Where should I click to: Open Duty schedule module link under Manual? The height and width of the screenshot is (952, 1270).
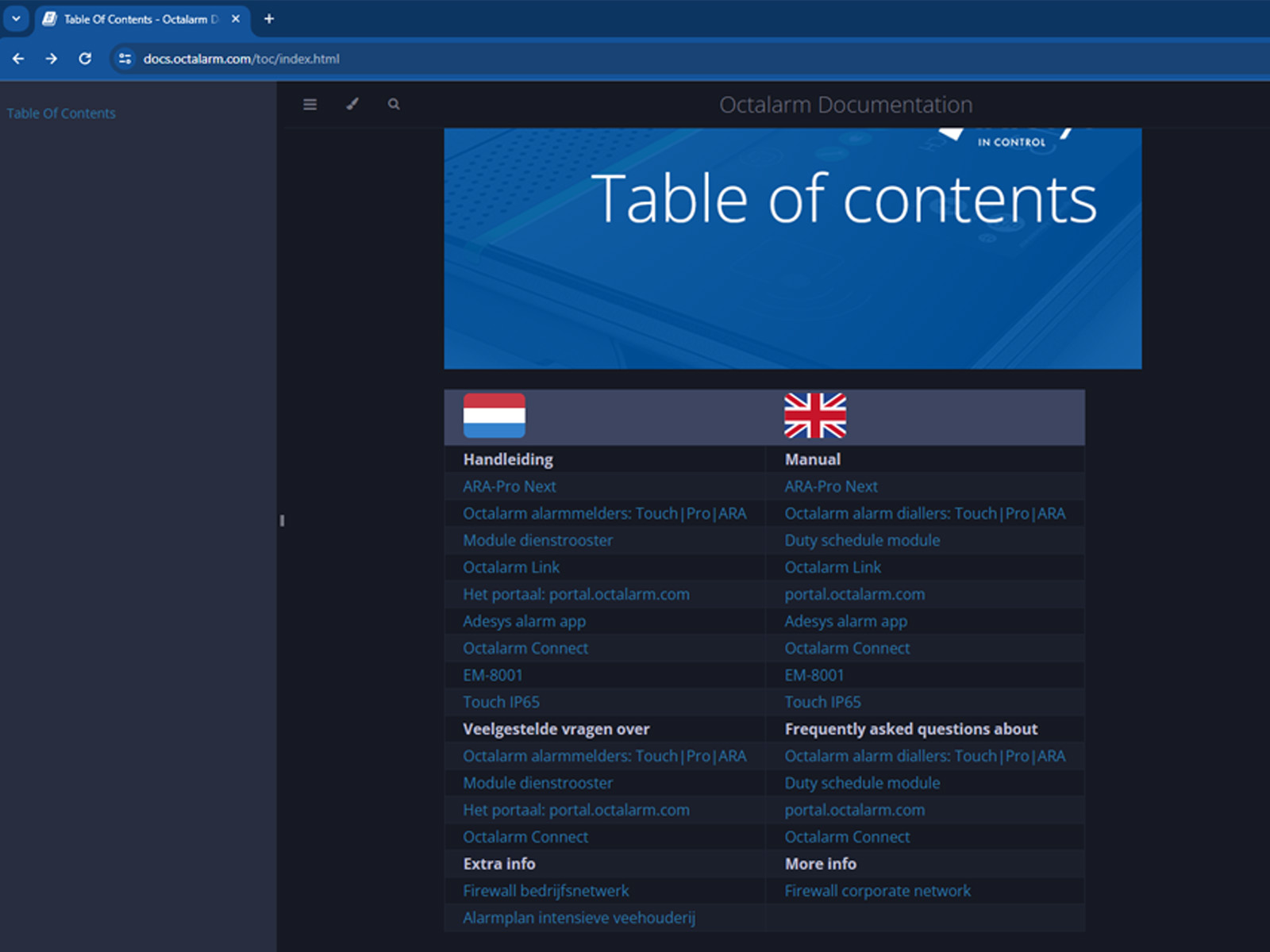(x=862, y=540)
